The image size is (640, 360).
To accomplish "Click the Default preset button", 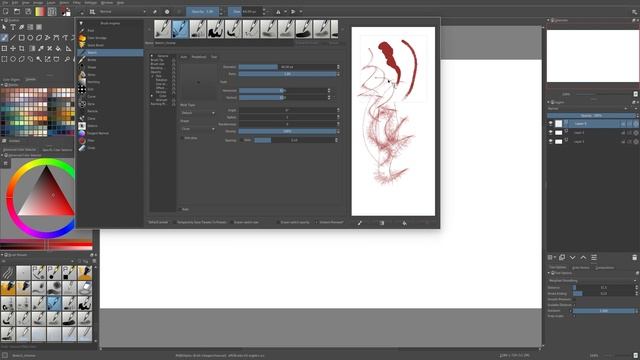I will (158, 222).
